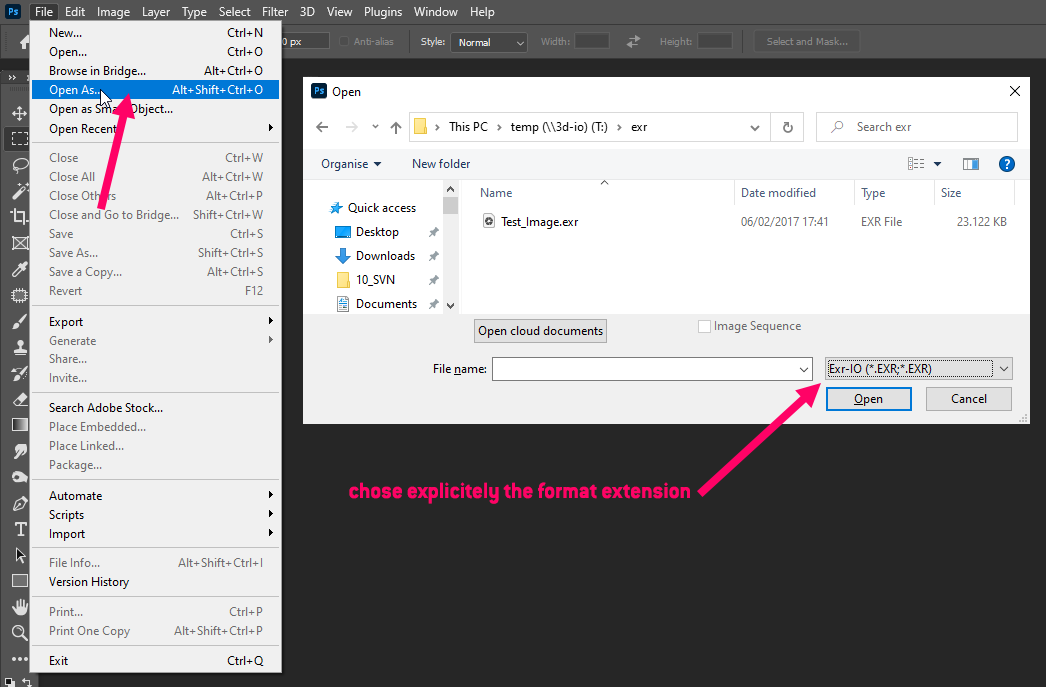Click Select and Mask... button

[x=807, y=41]
